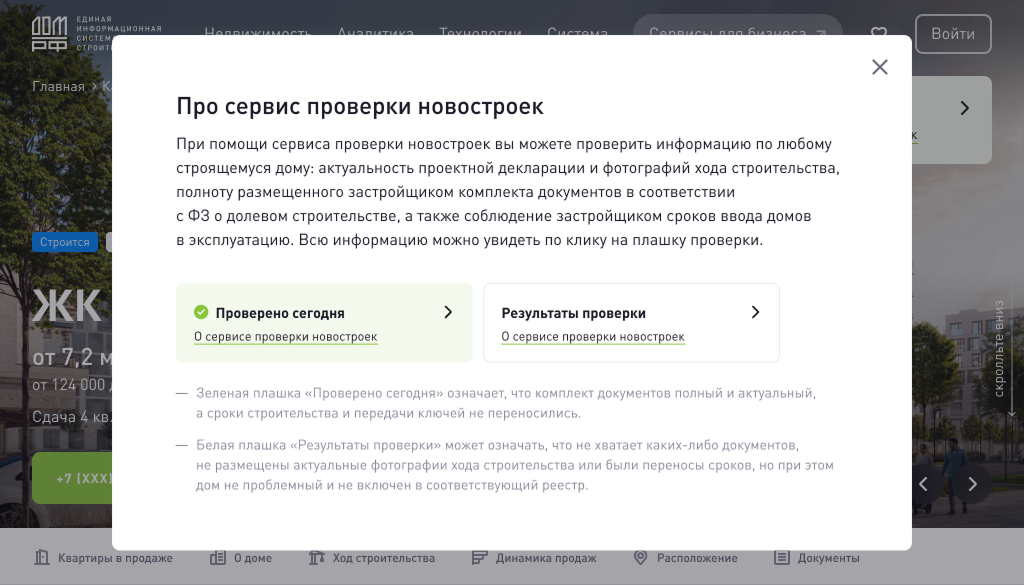Viewport: 1024px width, 585px height.
Task: Show next photo with right arrow
Action: point(972,484)
